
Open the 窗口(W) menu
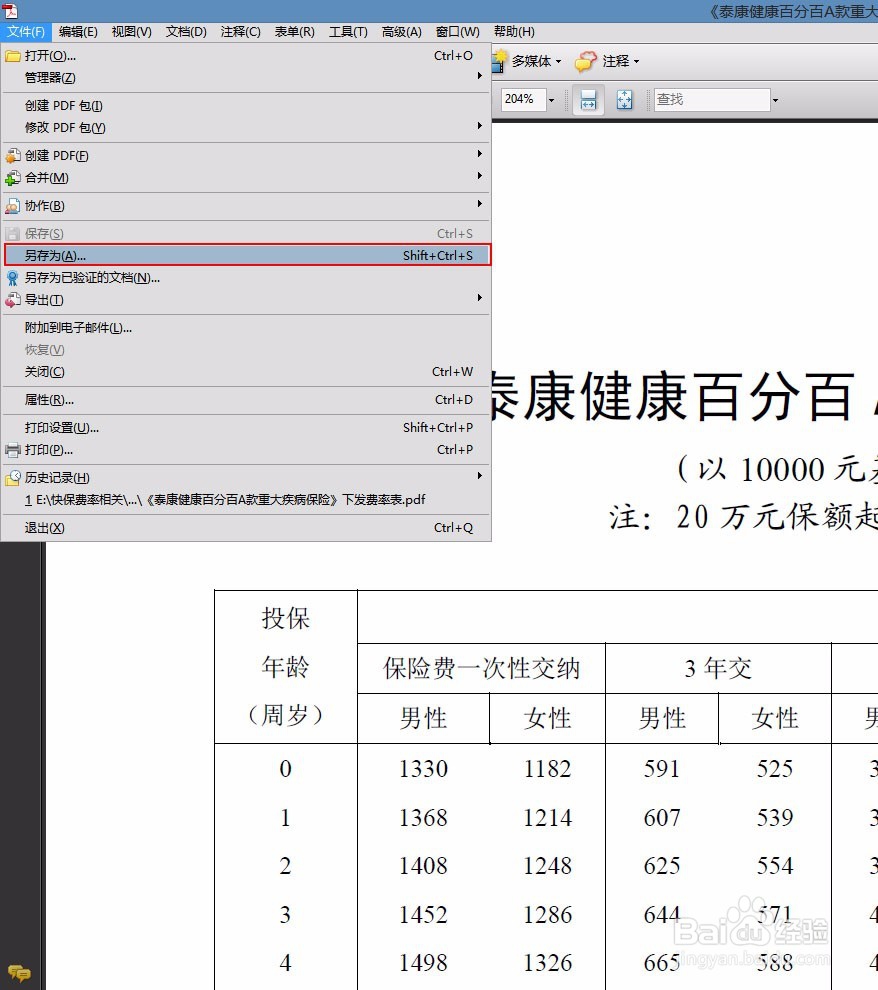458,32
